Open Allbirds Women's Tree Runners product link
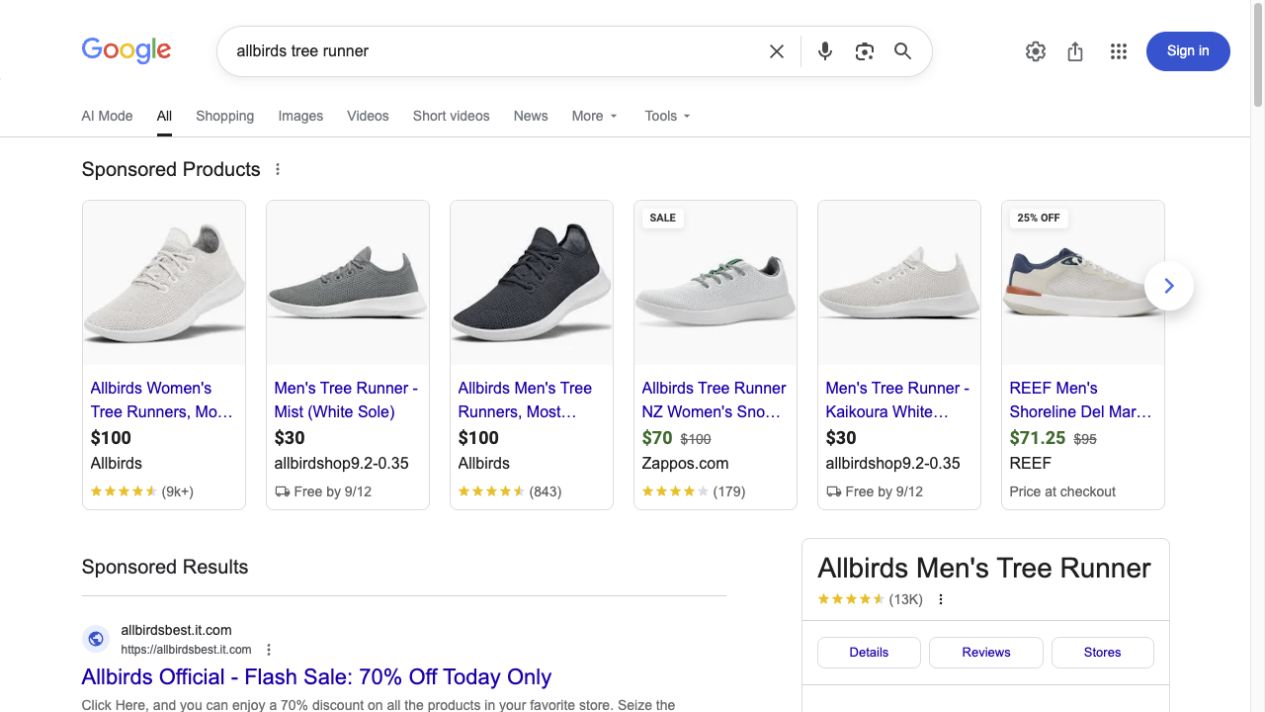This screenshot has height=712, width=1265. (x=162, y=400)
